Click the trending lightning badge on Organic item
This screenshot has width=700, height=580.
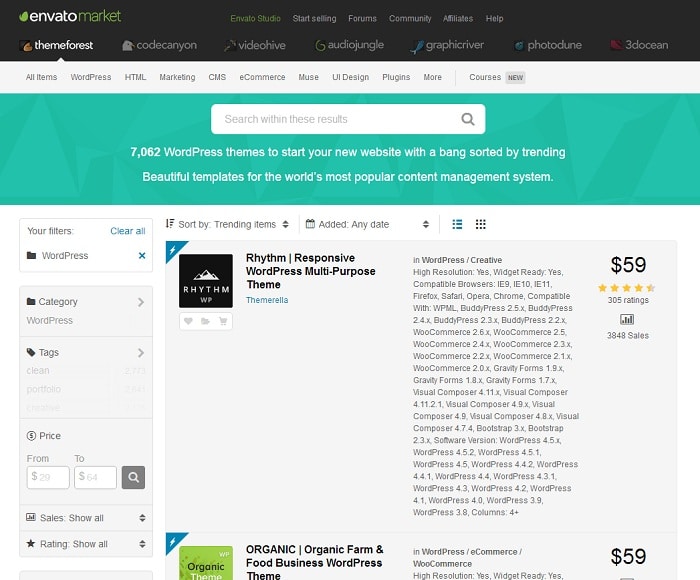pos(173,541)
